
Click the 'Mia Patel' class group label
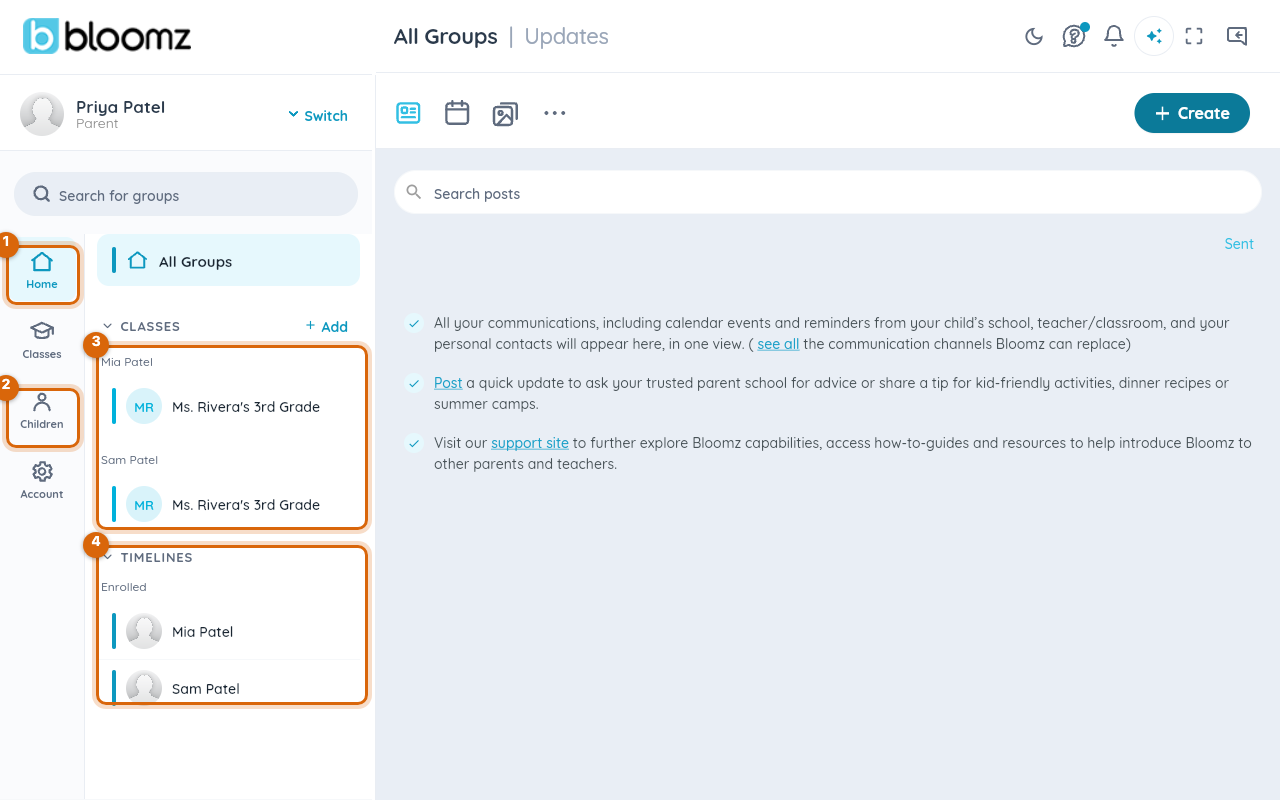[127, 362]
